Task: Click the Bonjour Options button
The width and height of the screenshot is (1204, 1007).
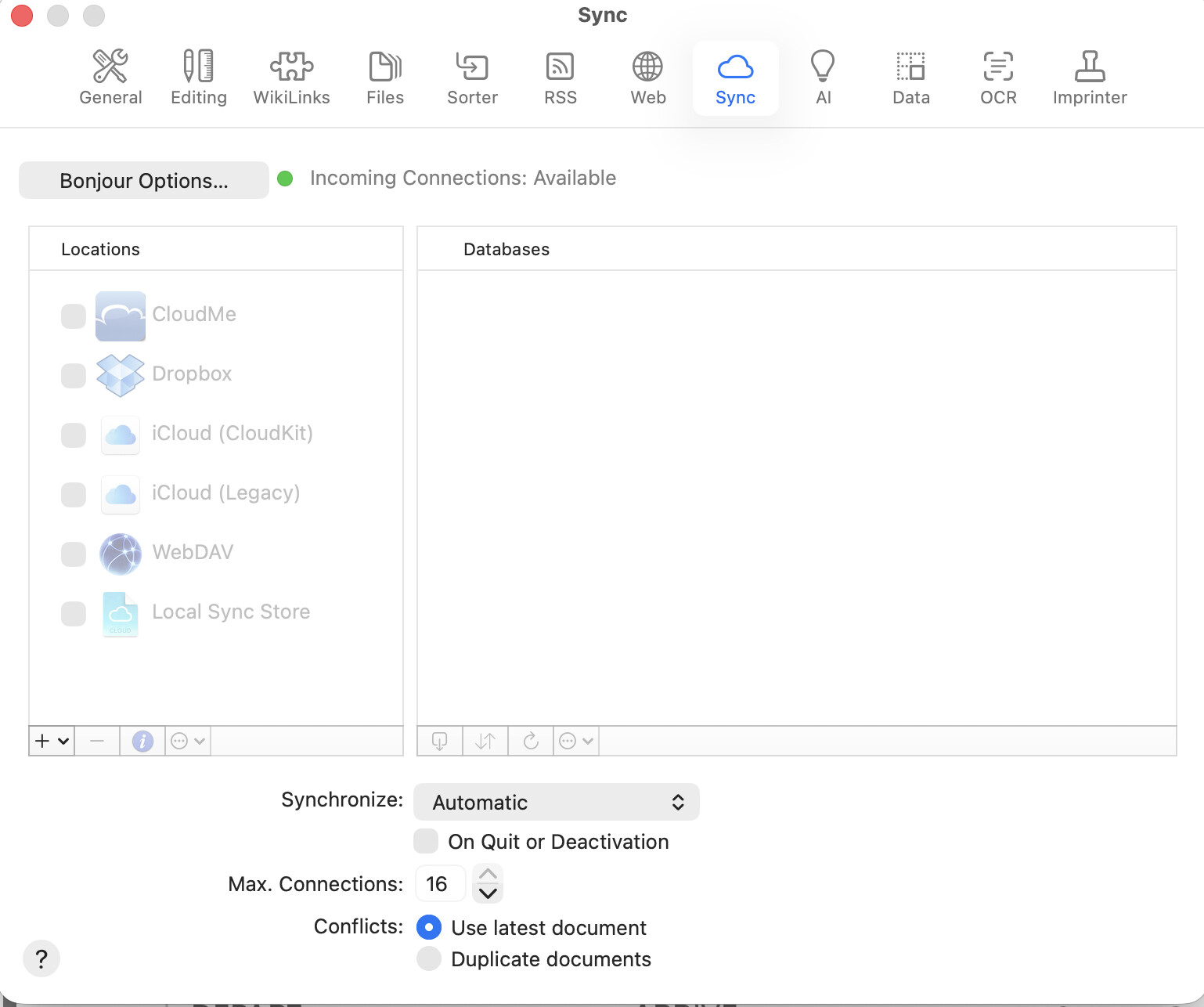Action: click(144, 180)
